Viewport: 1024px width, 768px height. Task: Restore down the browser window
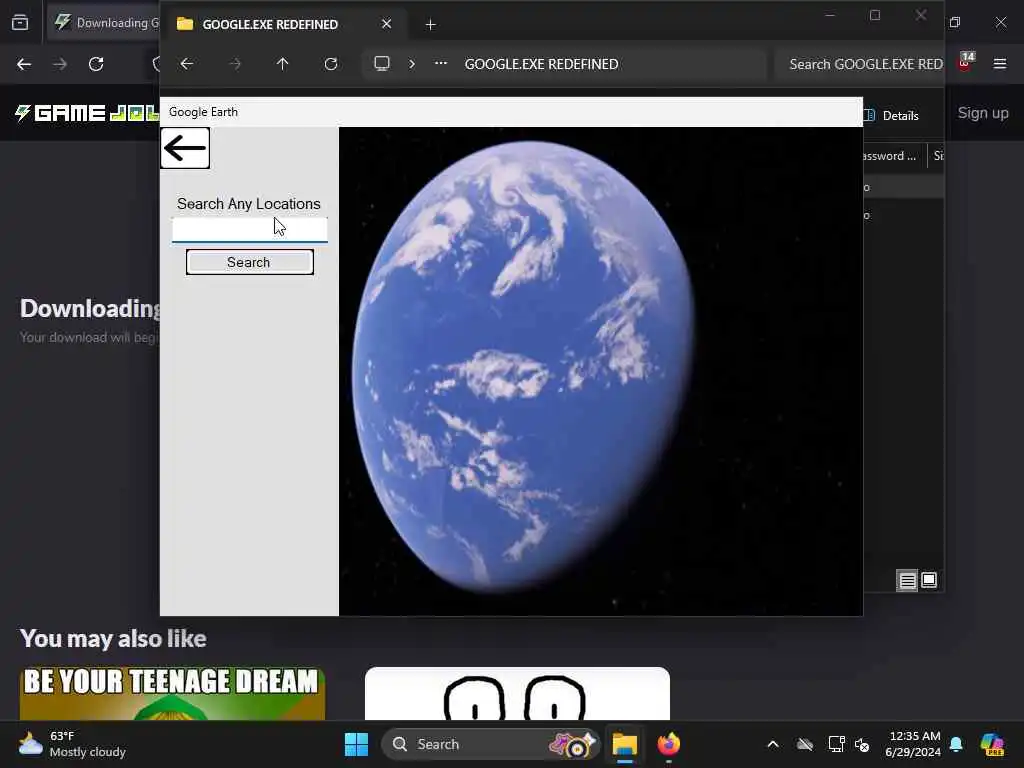955,22
